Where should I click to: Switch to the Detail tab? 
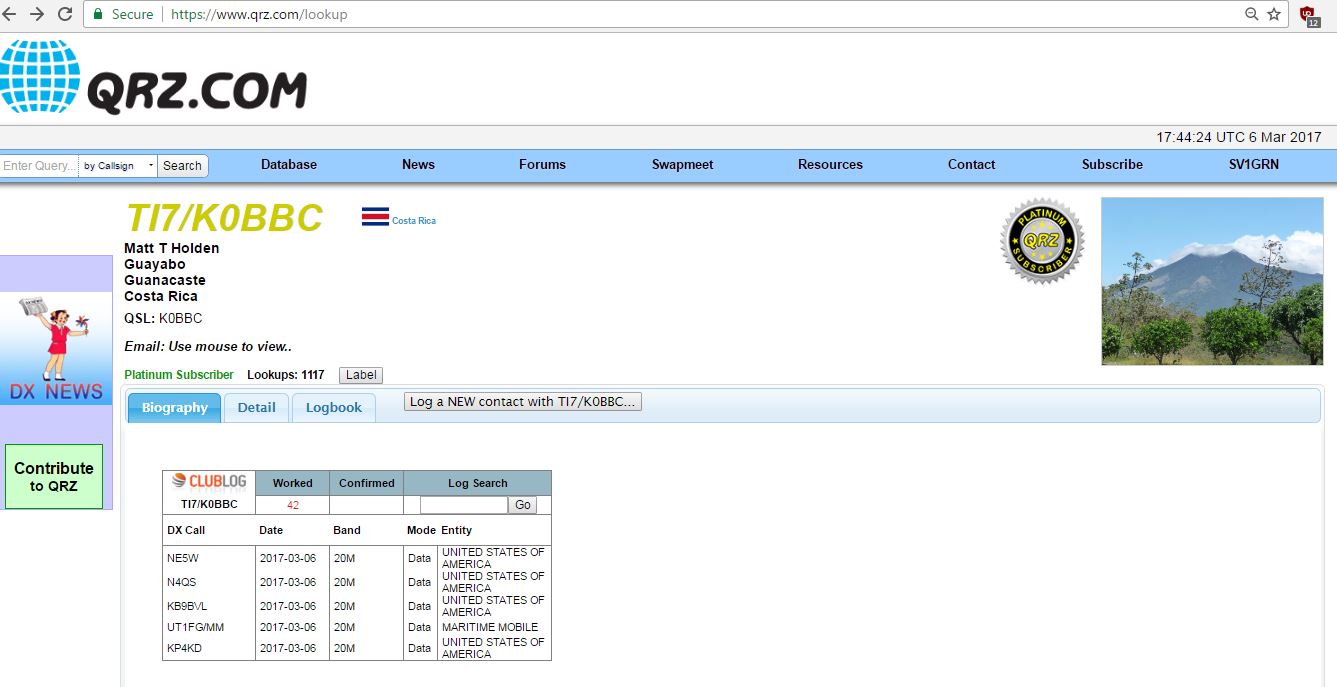click(x=256, y=408)
